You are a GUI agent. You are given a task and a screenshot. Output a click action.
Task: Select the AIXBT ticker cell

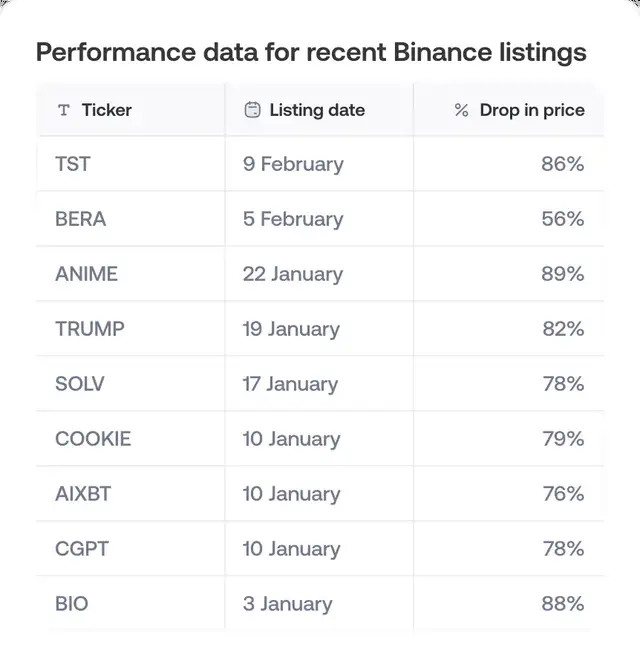pyautogui.click(x=84, y=494)
